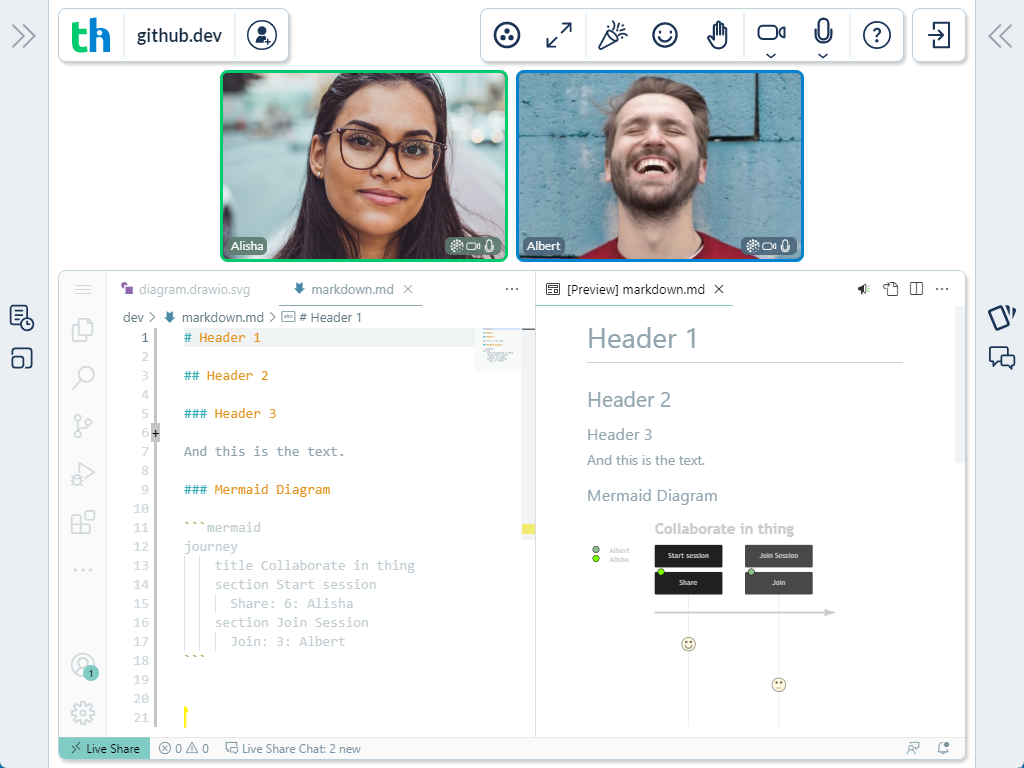Open the Run and Debug icon
This screenshot has width=1024, height=768.
click(x=83, y=473)
